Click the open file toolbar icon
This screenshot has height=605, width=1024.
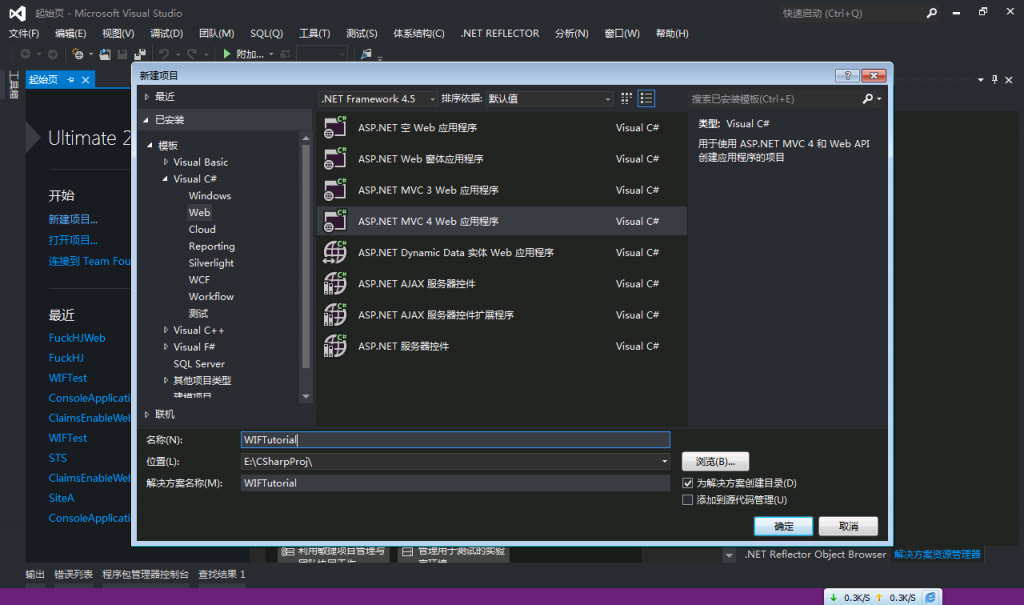pyautogui.click(x=104, y=54)
